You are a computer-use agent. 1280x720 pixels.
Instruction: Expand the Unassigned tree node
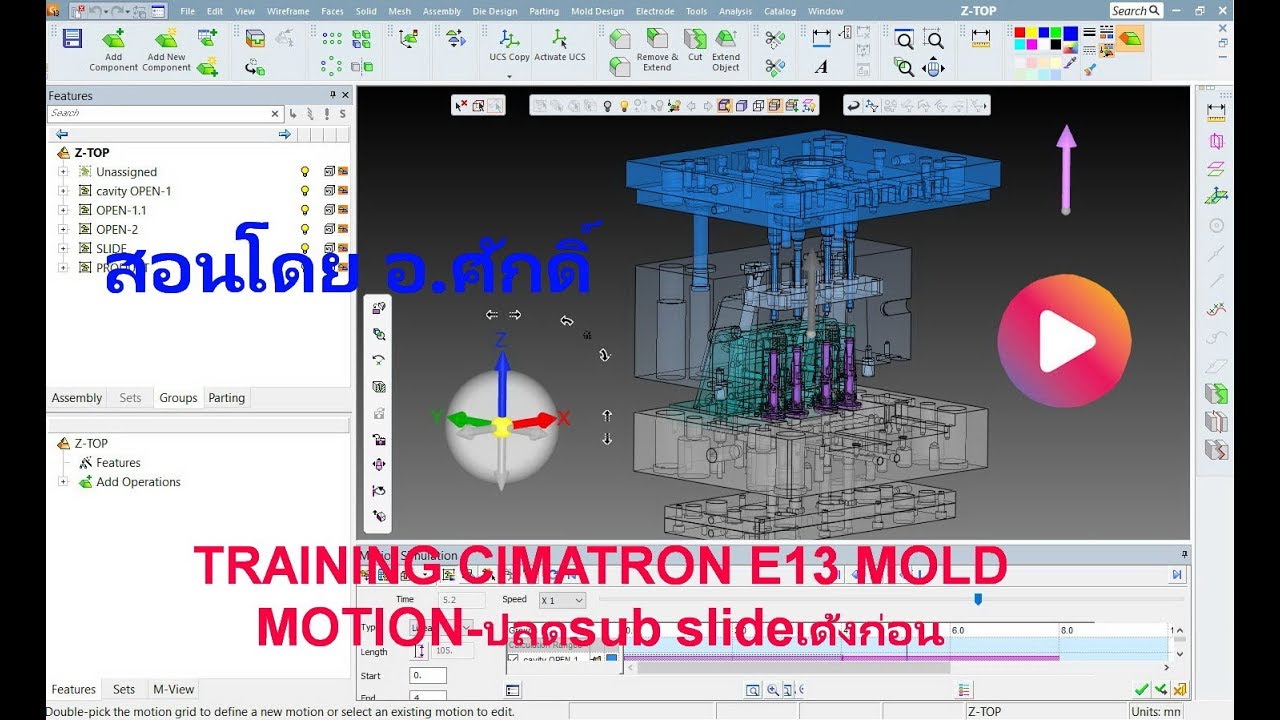point(63,172)
